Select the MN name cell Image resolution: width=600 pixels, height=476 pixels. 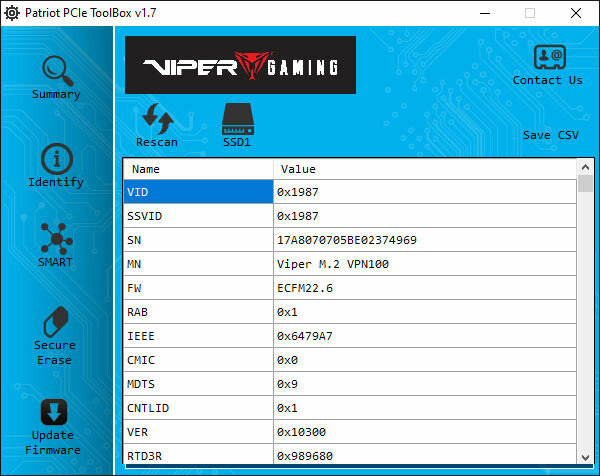click(x=199, y=264)
